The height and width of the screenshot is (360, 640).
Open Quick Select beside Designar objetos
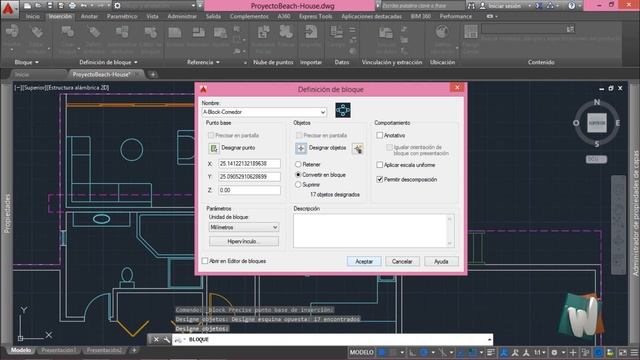click(358, 149)
